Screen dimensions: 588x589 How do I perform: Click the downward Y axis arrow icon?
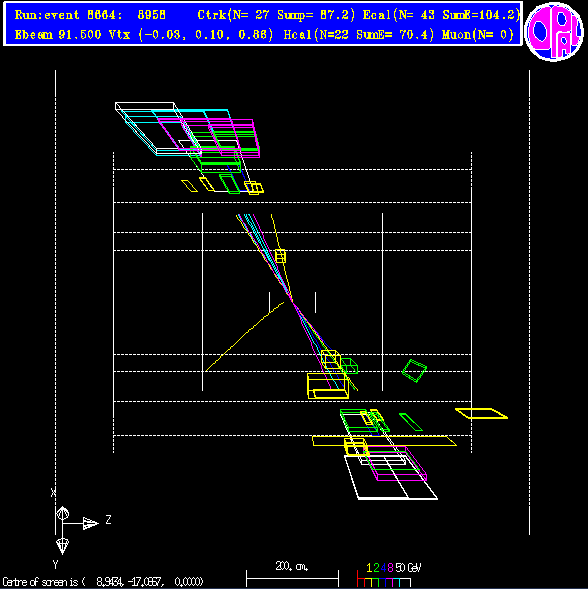coord(62,546)
